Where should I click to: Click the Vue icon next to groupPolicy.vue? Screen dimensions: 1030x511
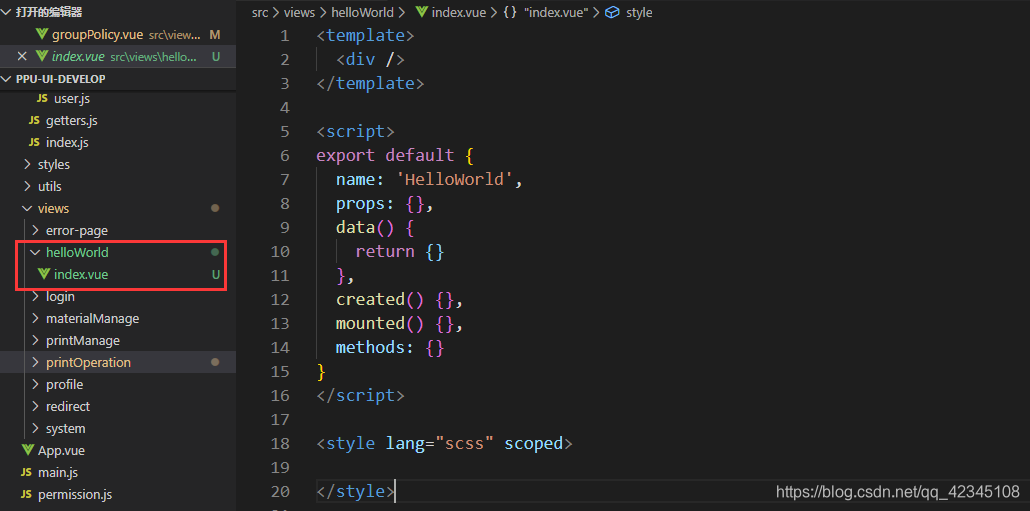pos(42,34)
